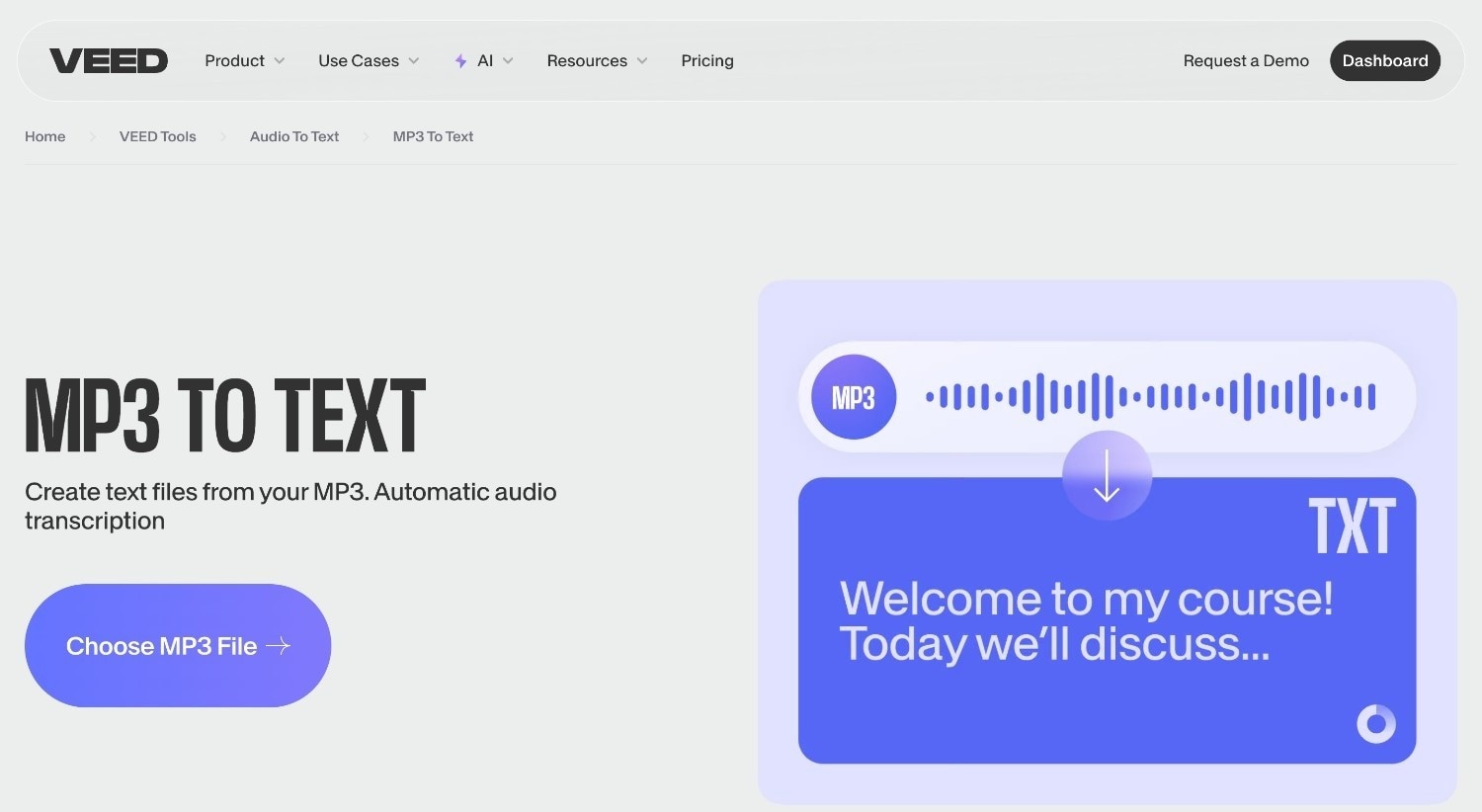1482x812 pixels.
Task: Expand the Resources chevron
Action: pyautogui.click(x=642, y=61)
